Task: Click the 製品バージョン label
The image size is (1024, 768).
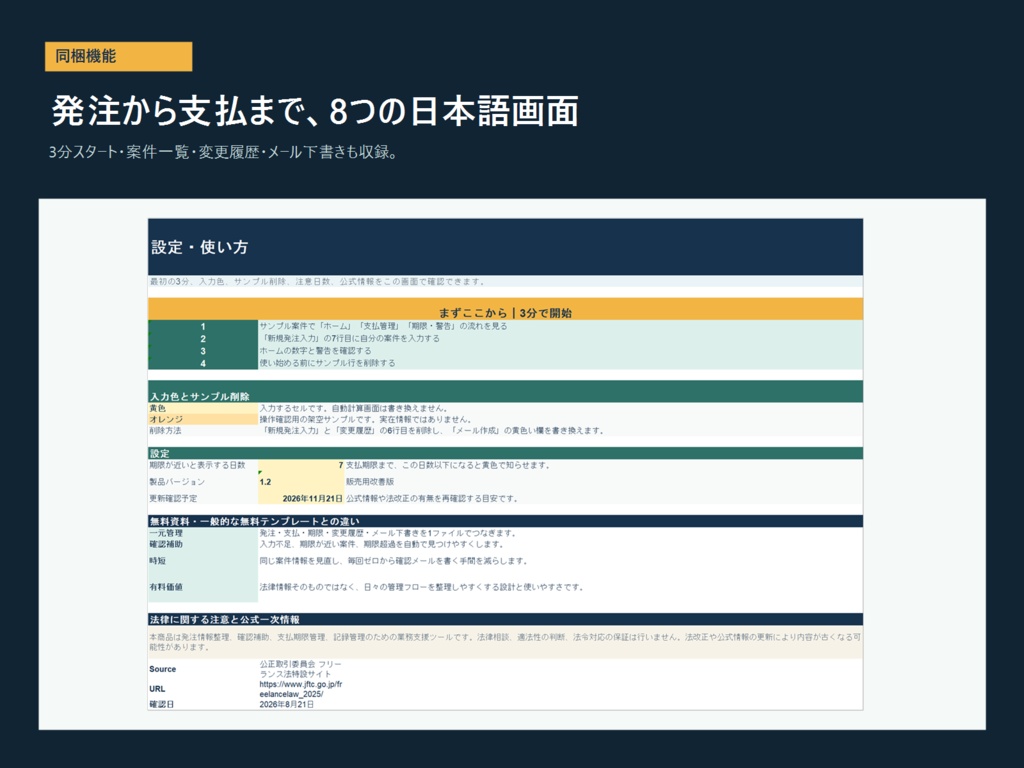Action: click(x=177, y=482)
